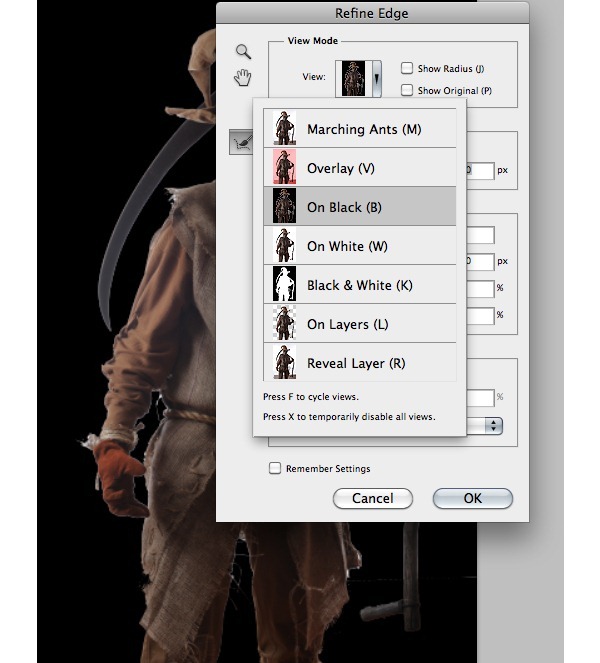Enable the Show Radius (J) checkbox
The image size is (600, 663).
[x=407, y=68]
